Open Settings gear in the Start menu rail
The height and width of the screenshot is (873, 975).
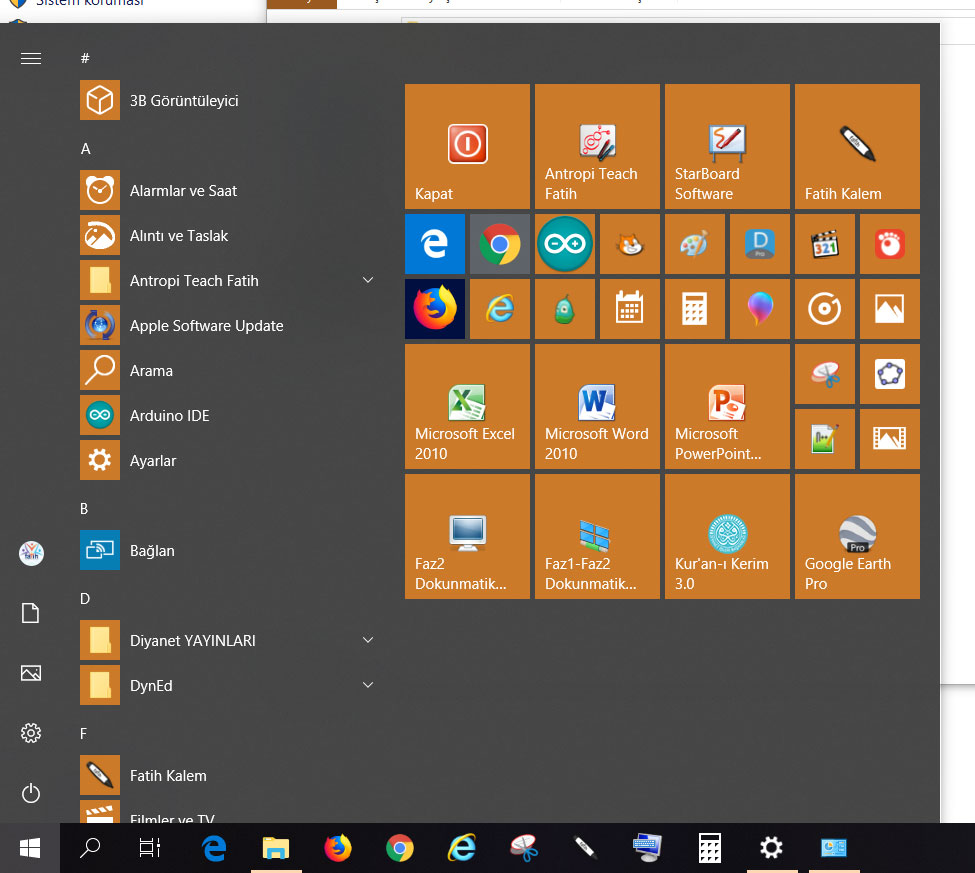[x=31, y=733]
